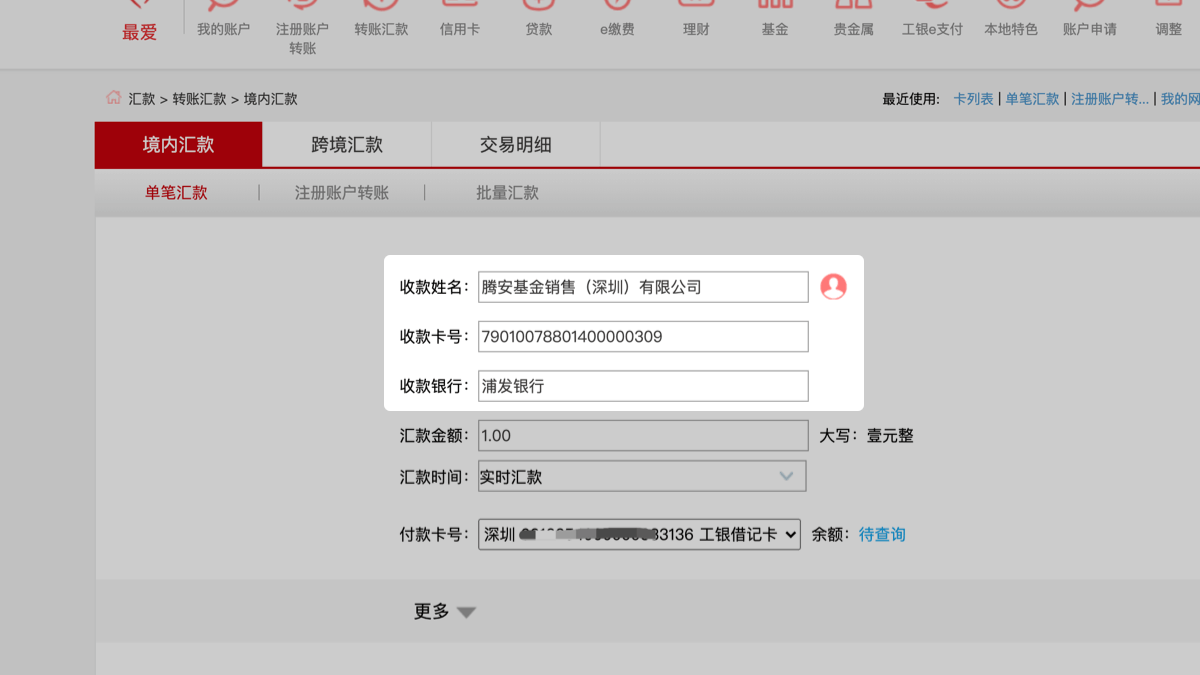Expand the 更多 options section

[x=445, y=612]
